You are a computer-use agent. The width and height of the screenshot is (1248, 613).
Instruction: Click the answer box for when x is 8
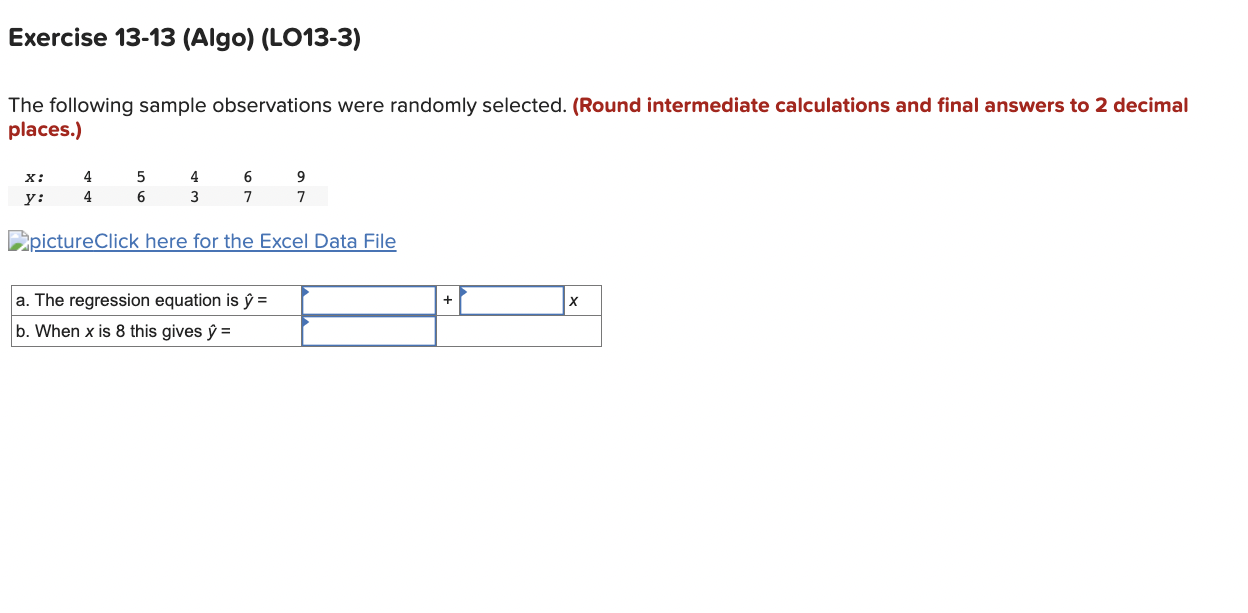pos(368,330)
